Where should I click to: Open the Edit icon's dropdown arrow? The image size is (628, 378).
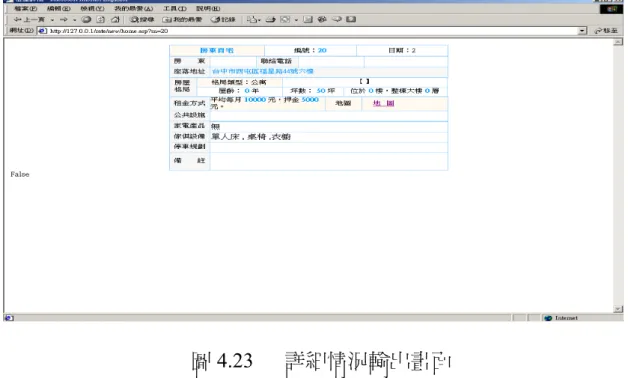296,20
